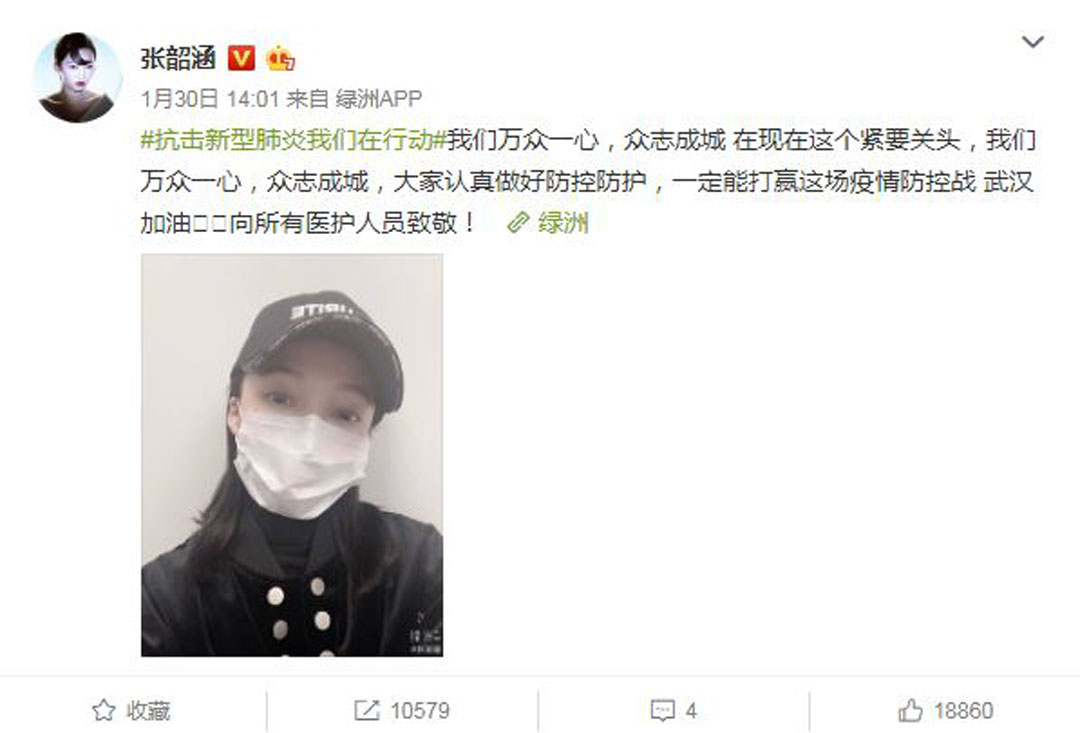Image resolution: width=1080 pixels, height=733 pixels.
Task: Click the comment bubble icon
Action: point(663,710)
